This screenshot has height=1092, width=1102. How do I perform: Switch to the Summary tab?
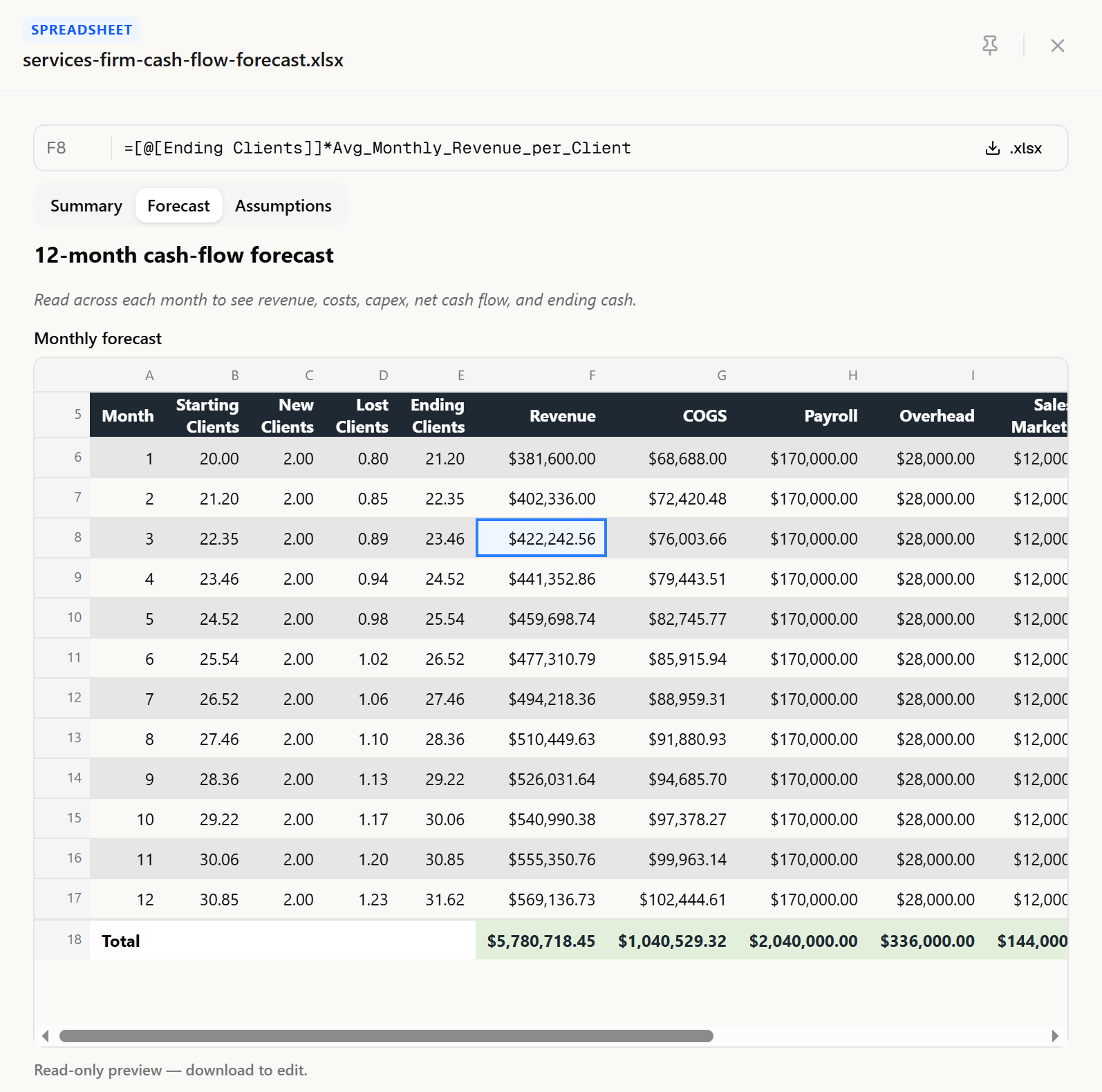pyautogui.click(x=86, y=206)
